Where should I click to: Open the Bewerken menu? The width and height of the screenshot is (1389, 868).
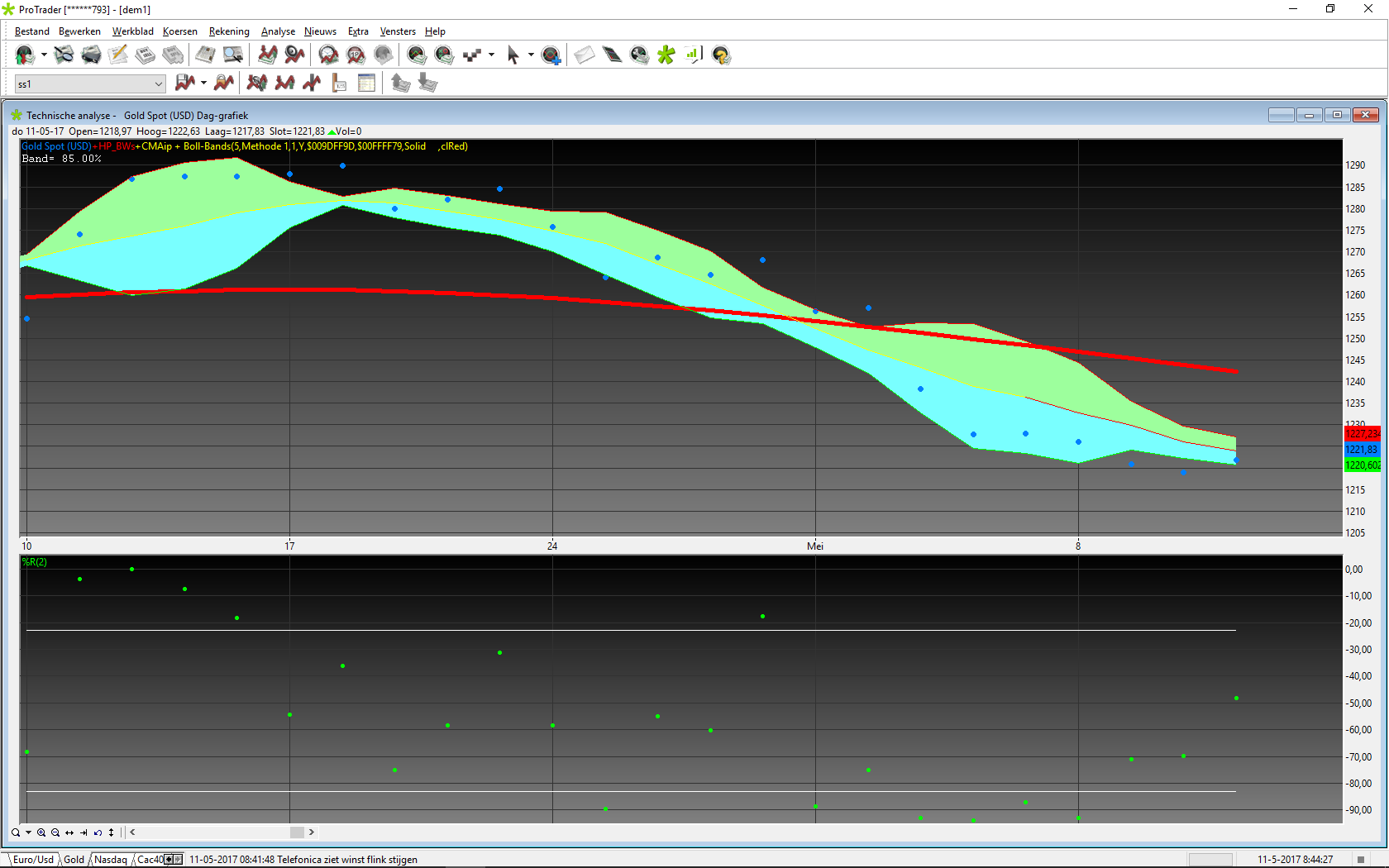pyautogui.click(x=79, y=31)
